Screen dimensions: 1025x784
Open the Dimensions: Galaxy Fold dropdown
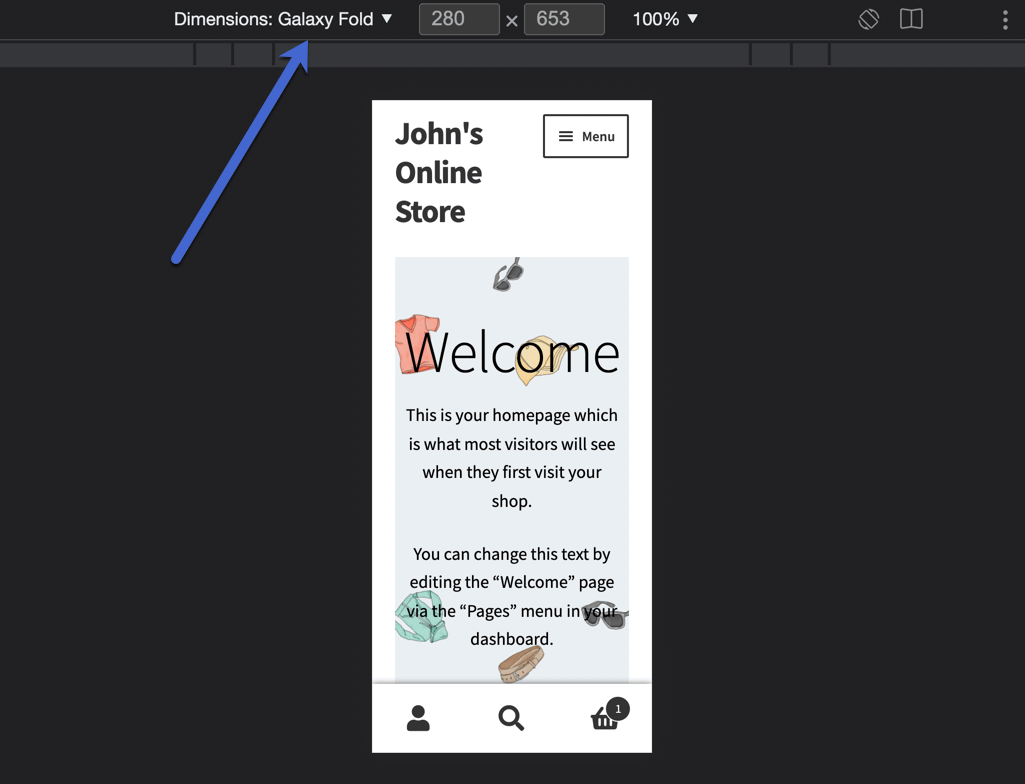(283, 19)
